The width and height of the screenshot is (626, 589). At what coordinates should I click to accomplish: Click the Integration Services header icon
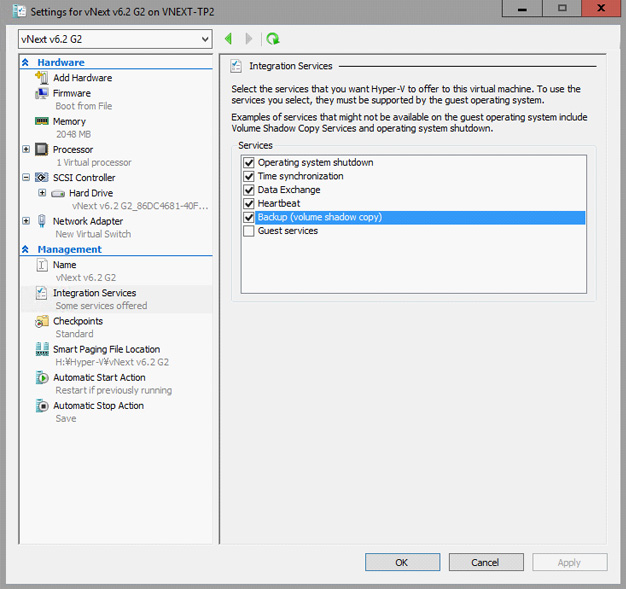pos(236,66)
